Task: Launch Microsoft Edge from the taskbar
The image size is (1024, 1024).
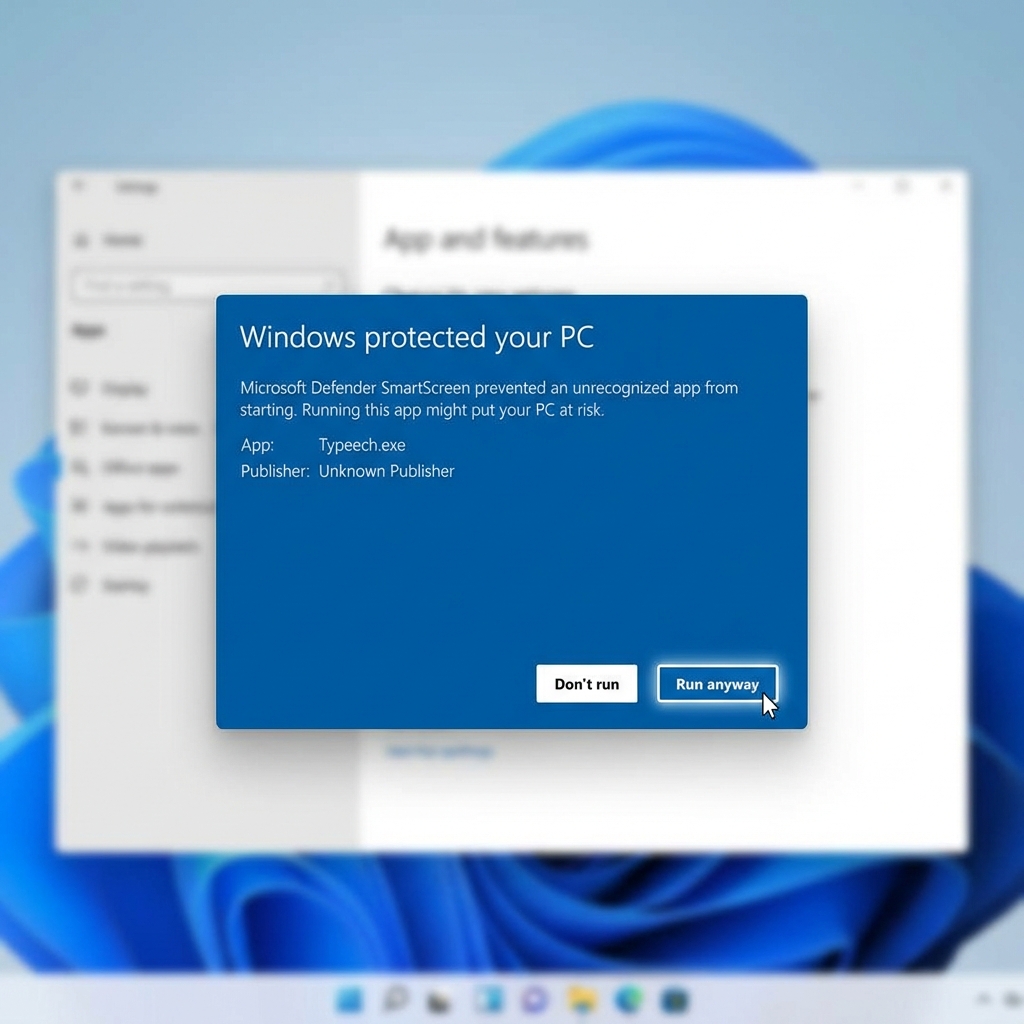Action: click(628, 999)
